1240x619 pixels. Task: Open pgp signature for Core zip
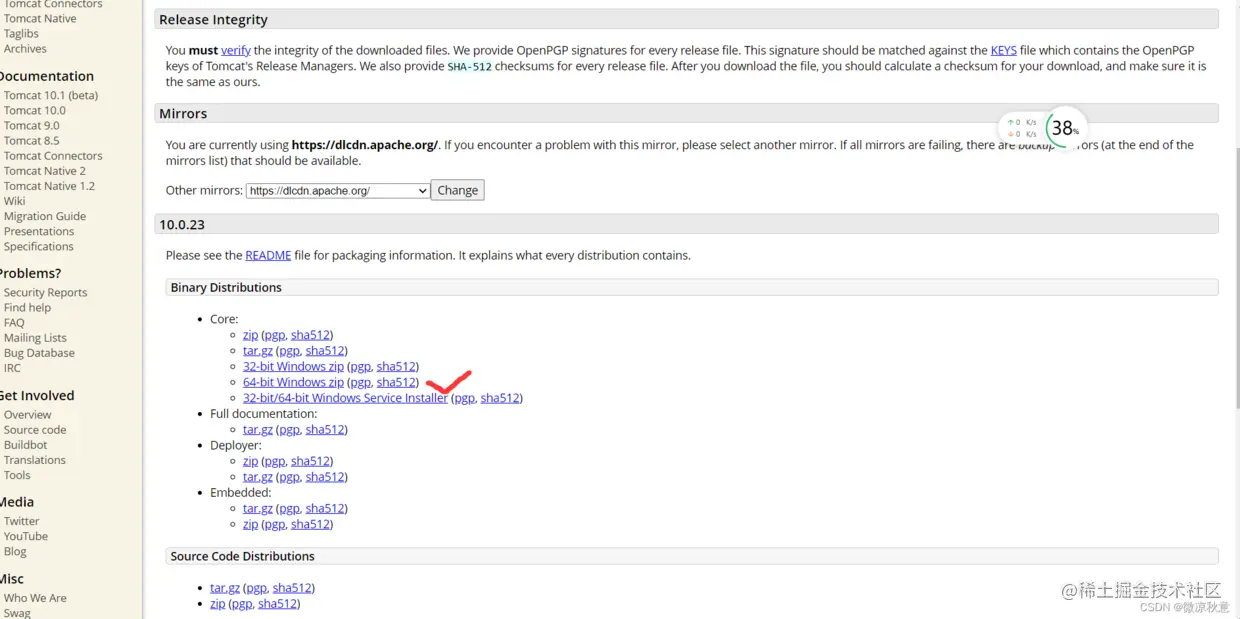pyautogui.click(x=275, y=335)
